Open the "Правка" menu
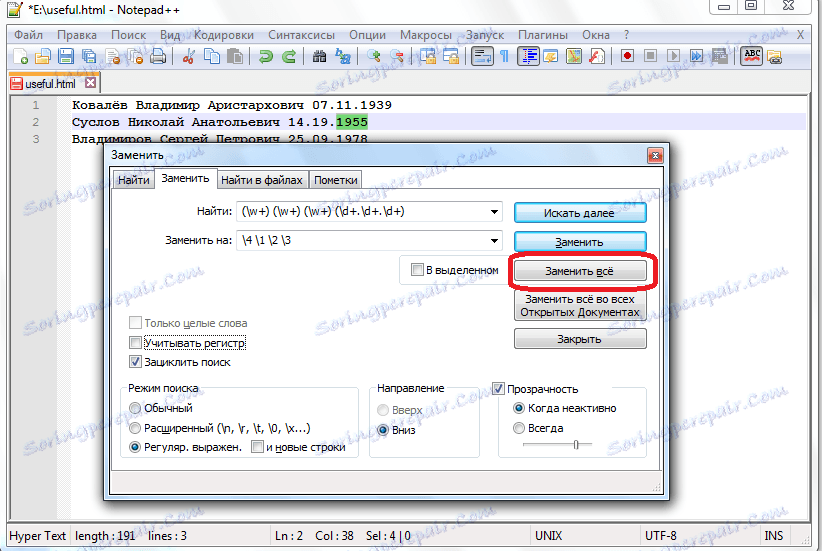 pos(77,35)
